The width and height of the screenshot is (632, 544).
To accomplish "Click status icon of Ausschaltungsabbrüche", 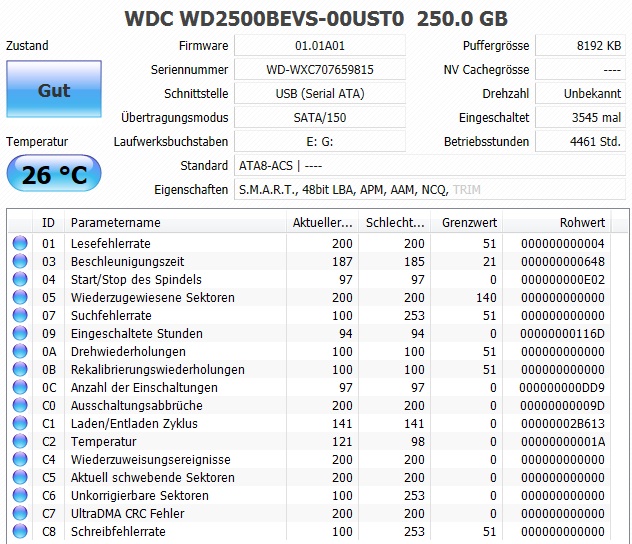I will (20, 405).
